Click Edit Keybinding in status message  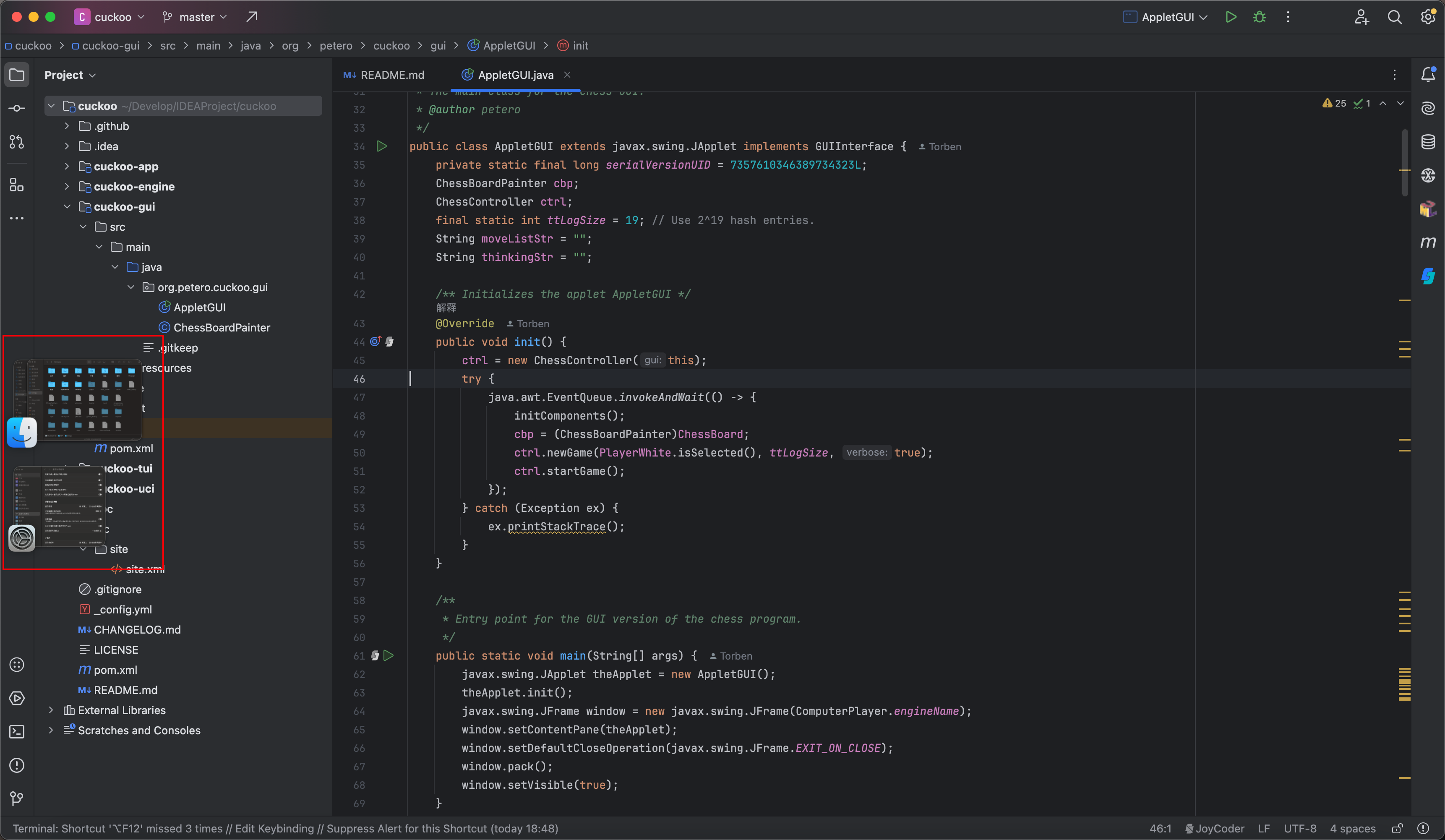(274, 828)
